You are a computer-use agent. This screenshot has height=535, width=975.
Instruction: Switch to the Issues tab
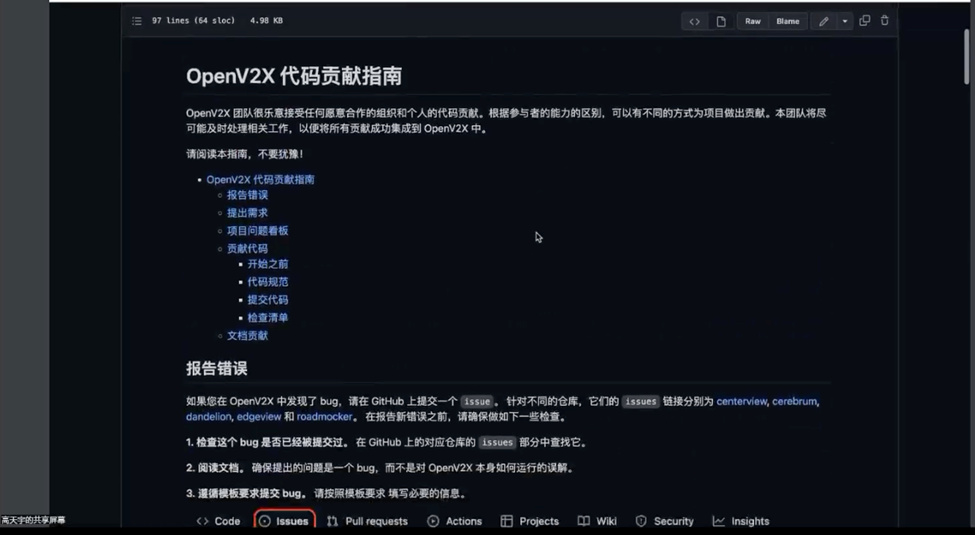(x=284, y=521)
